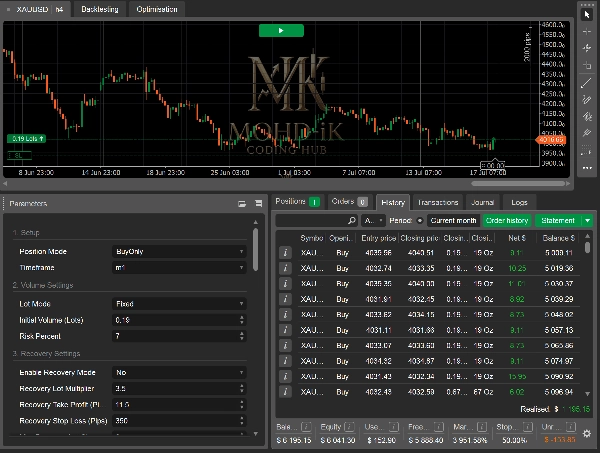
Task: Open the Current month period selector
Action: click(453, 221)
